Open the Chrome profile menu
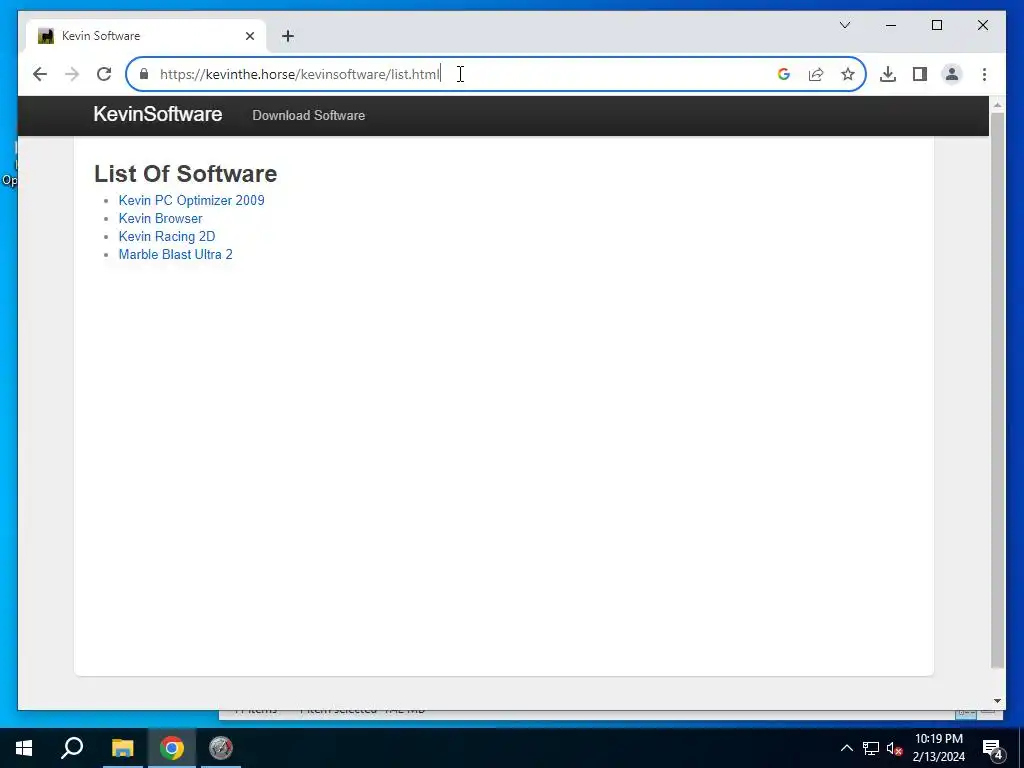 [952, 74]
